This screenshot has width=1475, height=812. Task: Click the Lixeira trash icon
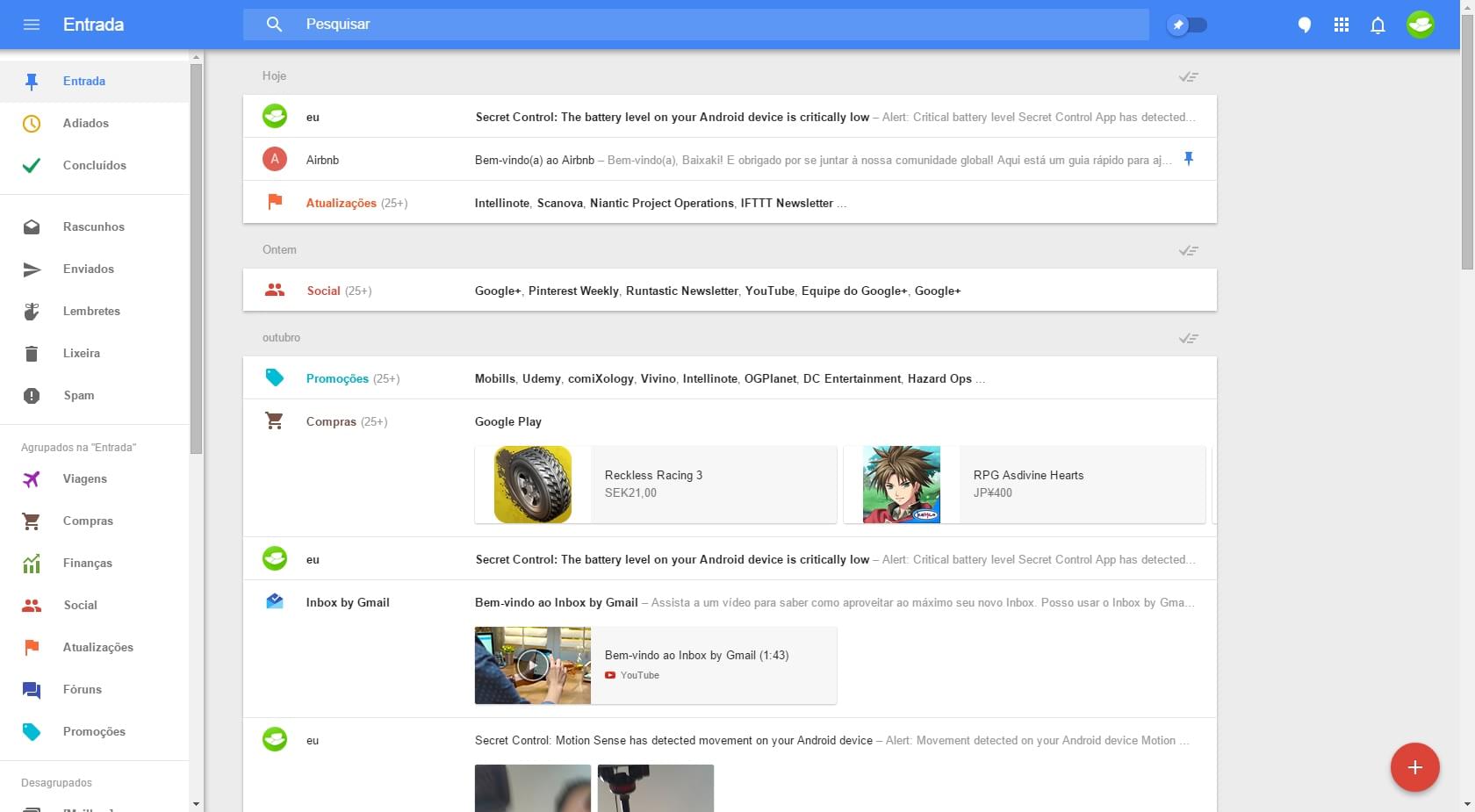click(32, 354)
